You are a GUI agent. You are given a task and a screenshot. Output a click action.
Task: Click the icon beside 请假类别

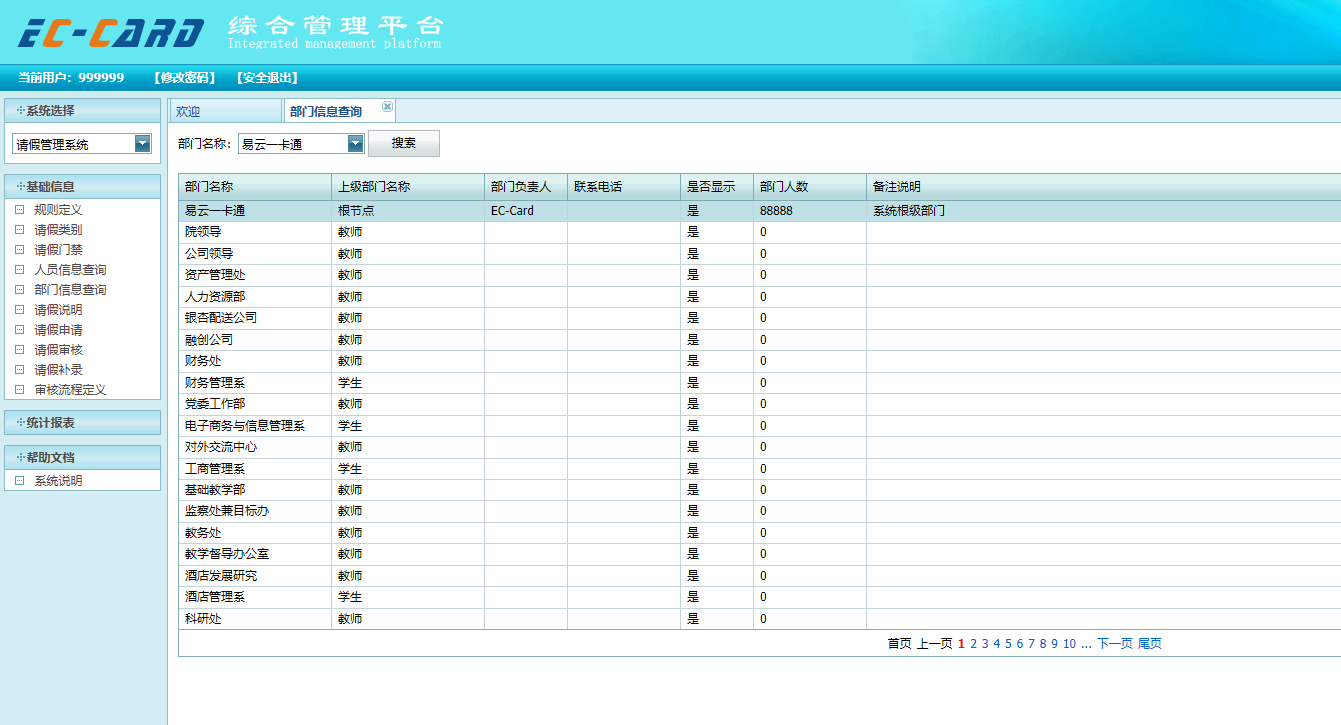tap(19, 230)
